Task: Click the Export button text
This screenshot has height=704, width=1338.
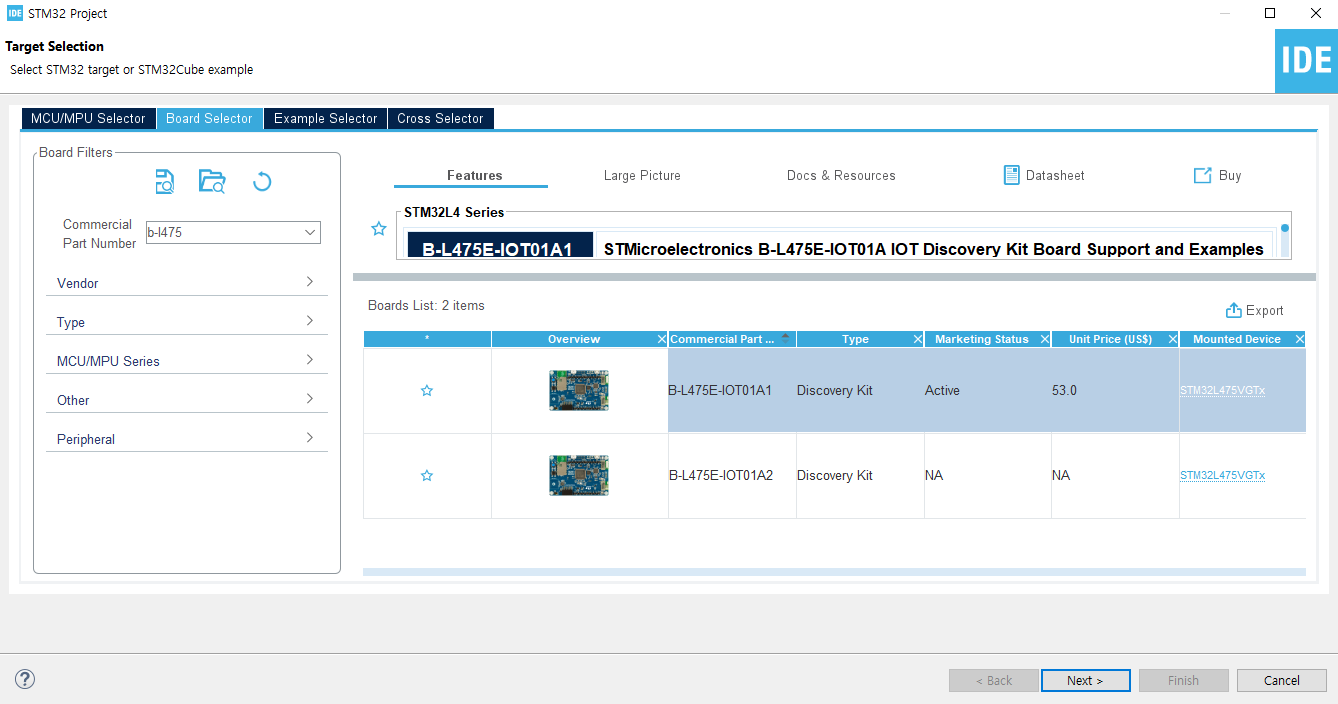Action: pos(1265,311)
